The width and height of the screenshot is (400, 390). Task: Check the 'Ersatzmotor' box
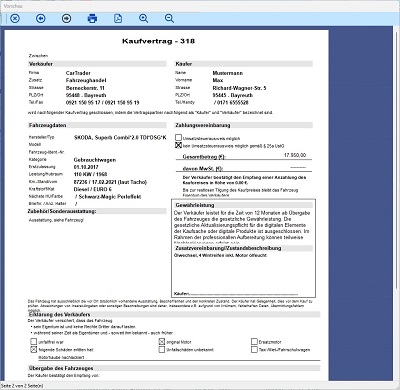(x=254, y=341)
